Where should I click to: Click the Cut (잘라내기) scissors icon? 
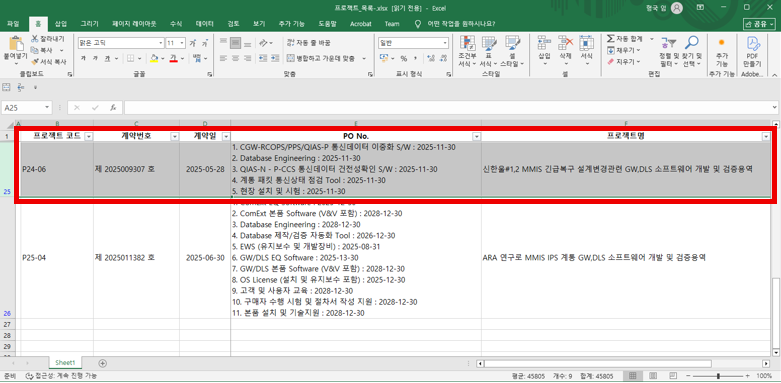34,39
